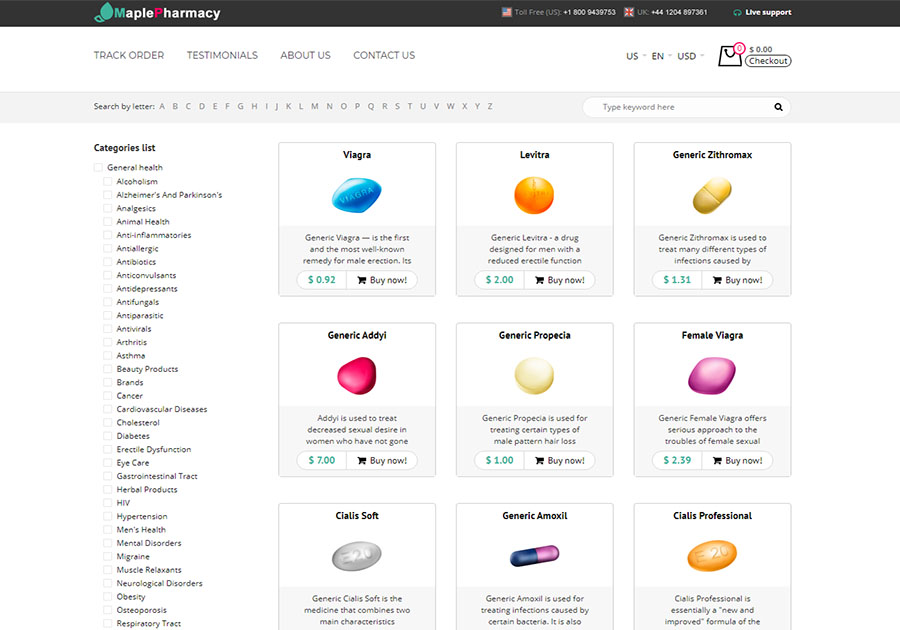Click the Checkout button
The width and height of the screenshot is (900, 630).
[x=768, y=61]
